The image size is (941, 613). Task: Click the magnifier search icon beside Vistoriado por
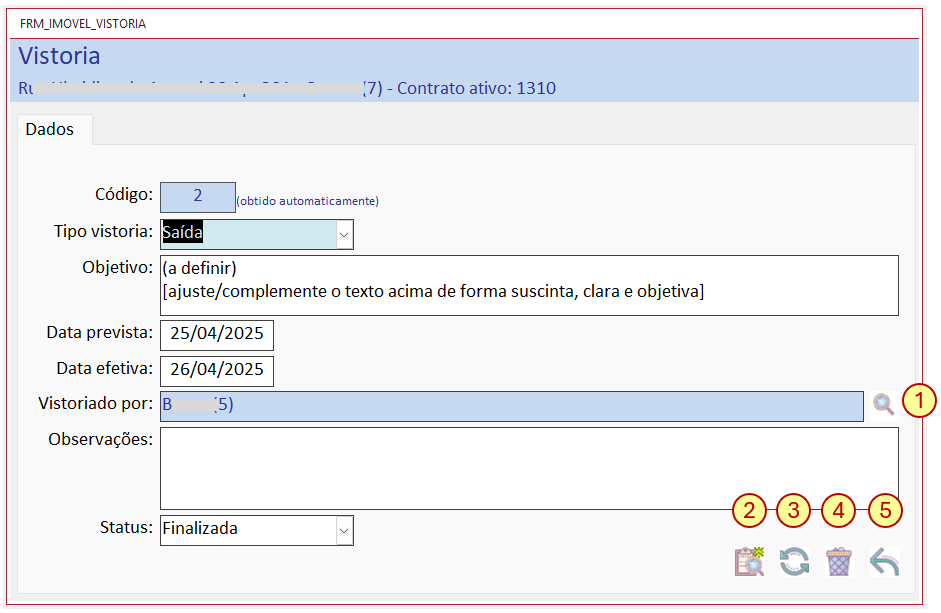pyautogui.click(x=883, y=405)
